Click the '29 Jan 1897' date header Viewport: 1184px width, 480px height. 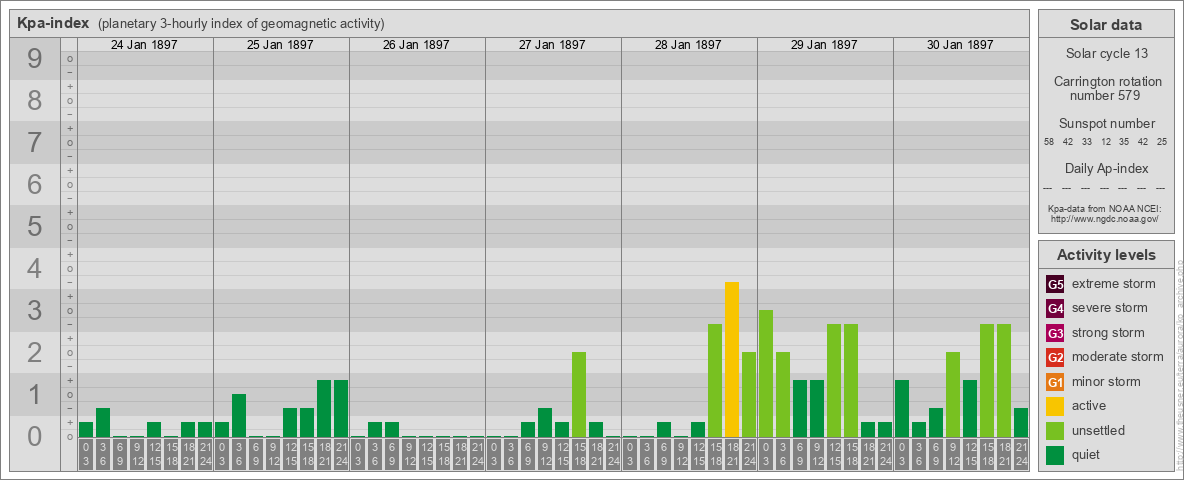click(x=824, y=45)
